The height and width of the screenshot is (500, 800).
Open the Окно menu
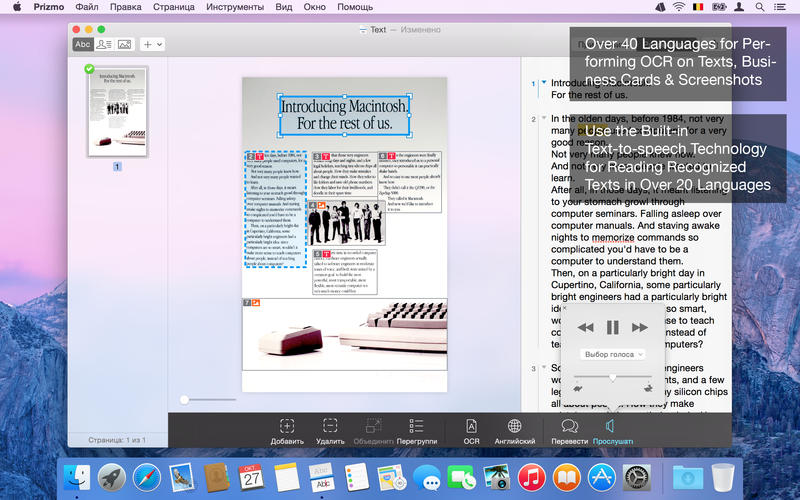[x=314, y=7]
